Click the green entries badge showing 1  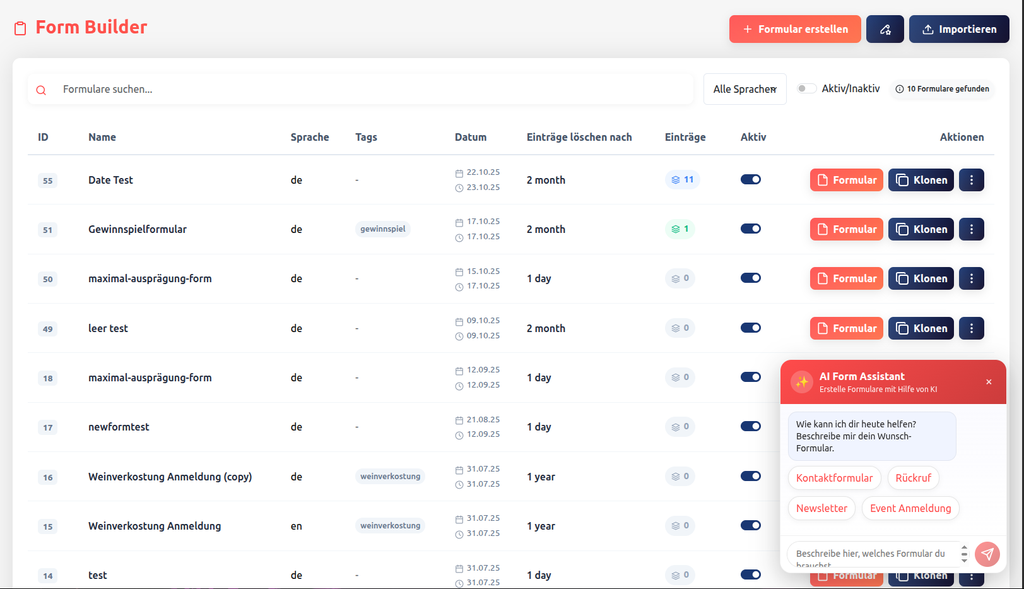coord(680,229)
